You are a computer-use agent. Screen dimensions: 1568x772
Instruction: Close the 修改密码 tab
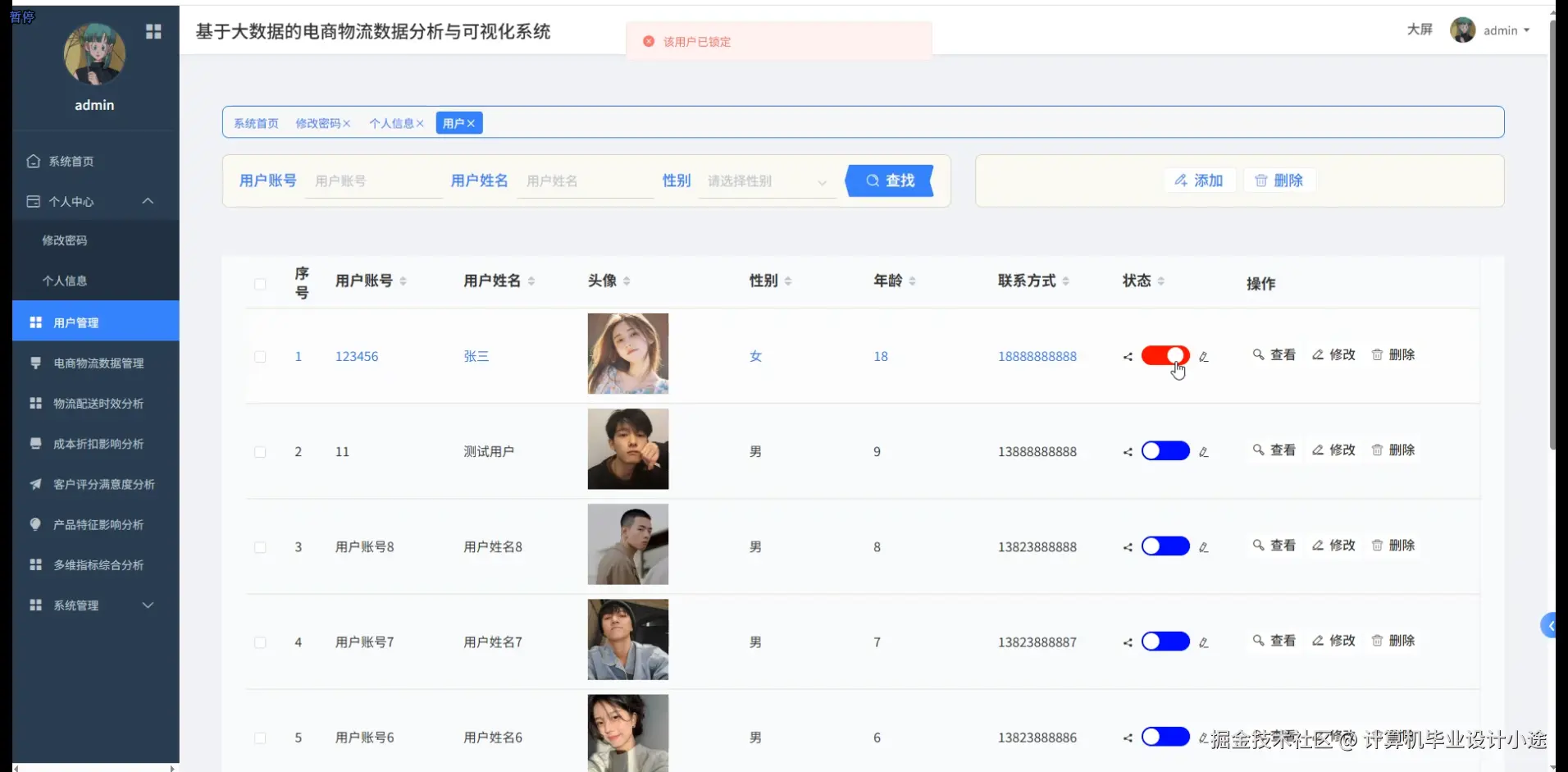347,123
